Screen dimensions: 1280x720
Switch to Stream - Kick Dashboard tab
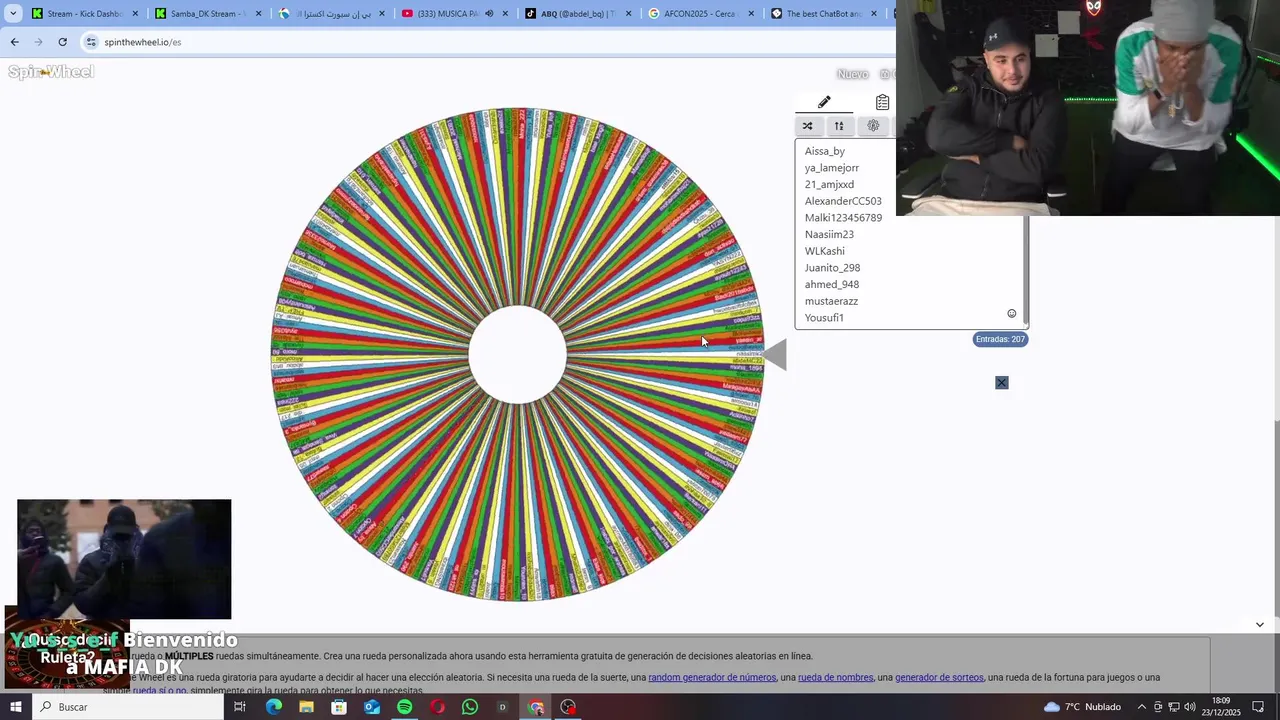tap(86, 14)
